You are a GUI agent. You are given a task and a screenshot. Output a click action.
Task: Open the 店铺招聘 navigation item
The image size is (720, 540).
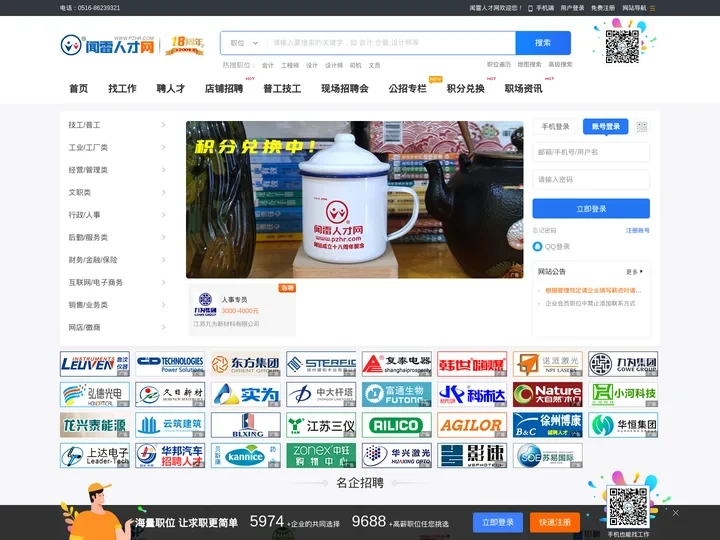[x=224, y=89]
